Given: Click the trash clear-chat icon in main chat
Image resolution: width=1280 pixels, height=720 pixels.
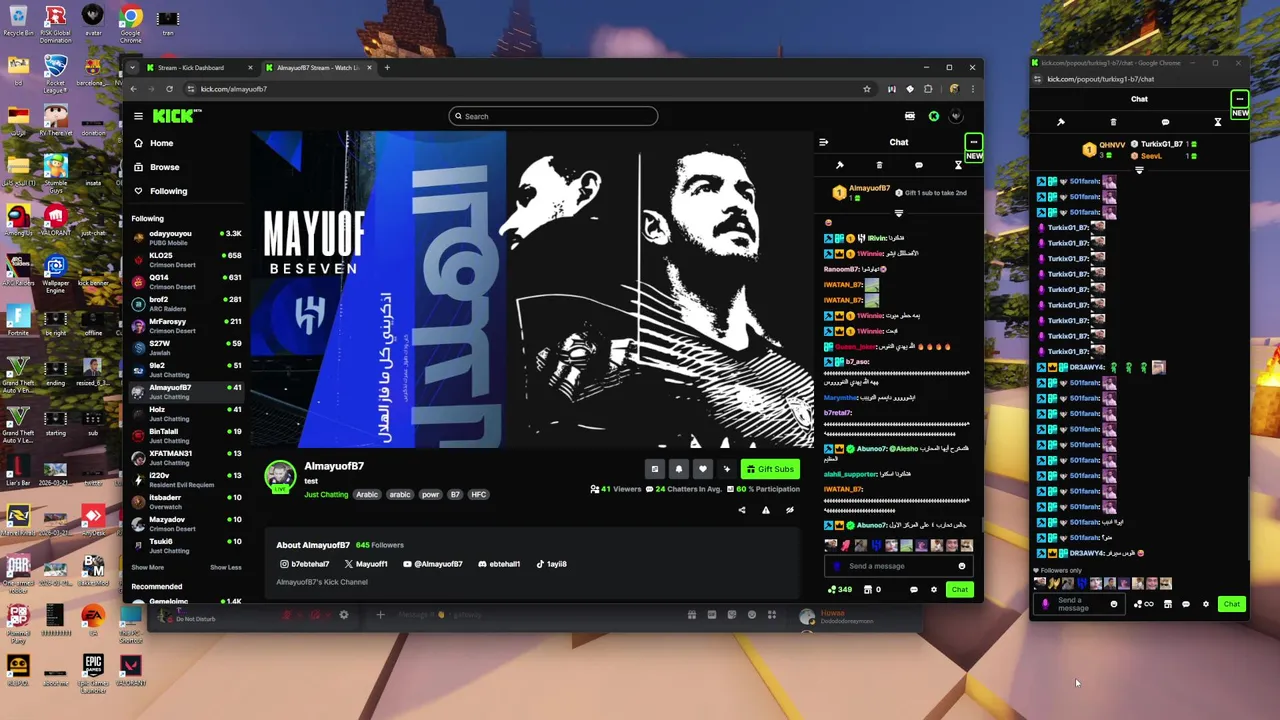Looking at the screenshot, I should tap(879, 165).
